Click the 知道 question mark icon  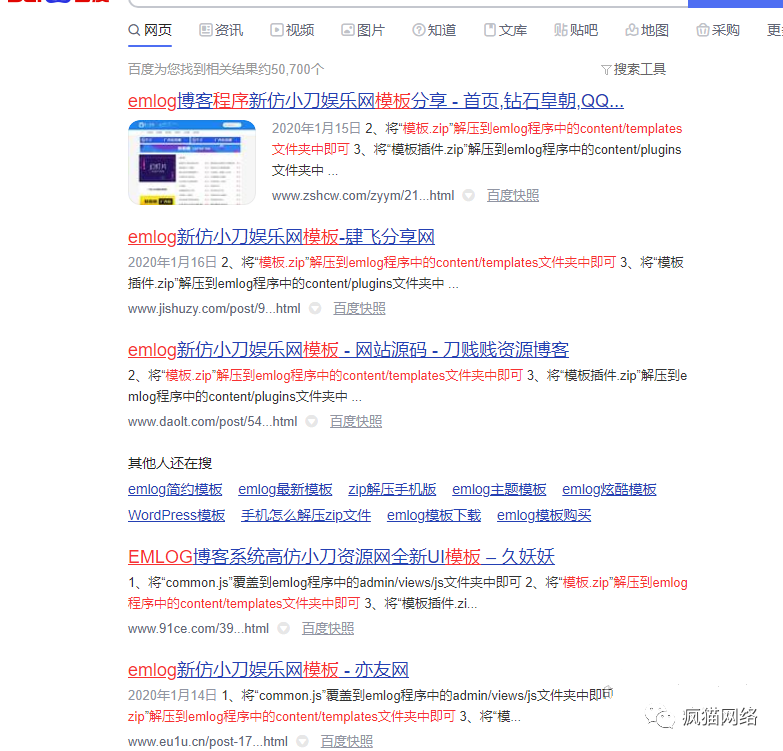click(x=418, y=30)
